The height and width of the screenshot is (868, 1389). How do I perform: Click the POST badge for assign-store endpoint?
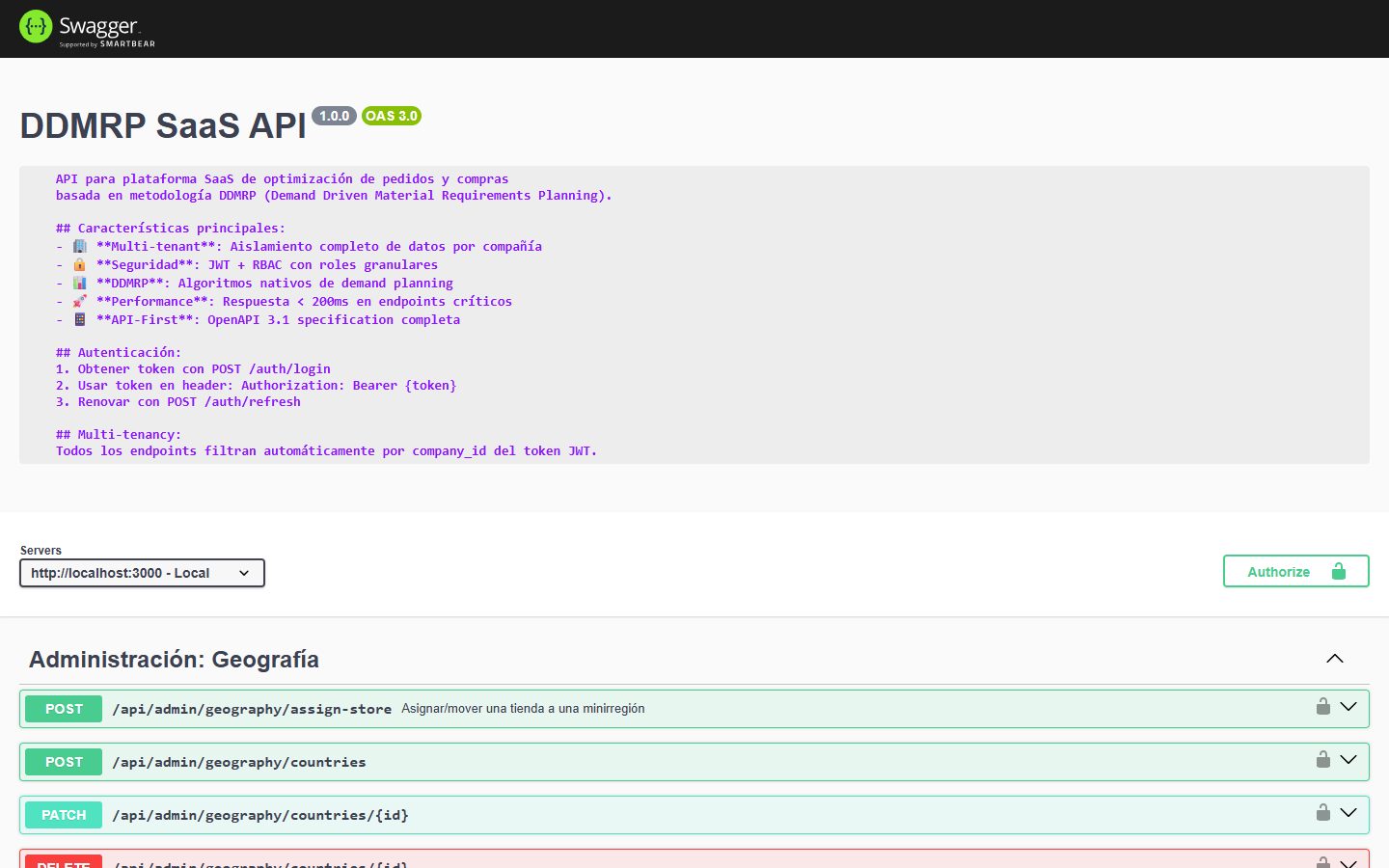(x=64, y=709)
